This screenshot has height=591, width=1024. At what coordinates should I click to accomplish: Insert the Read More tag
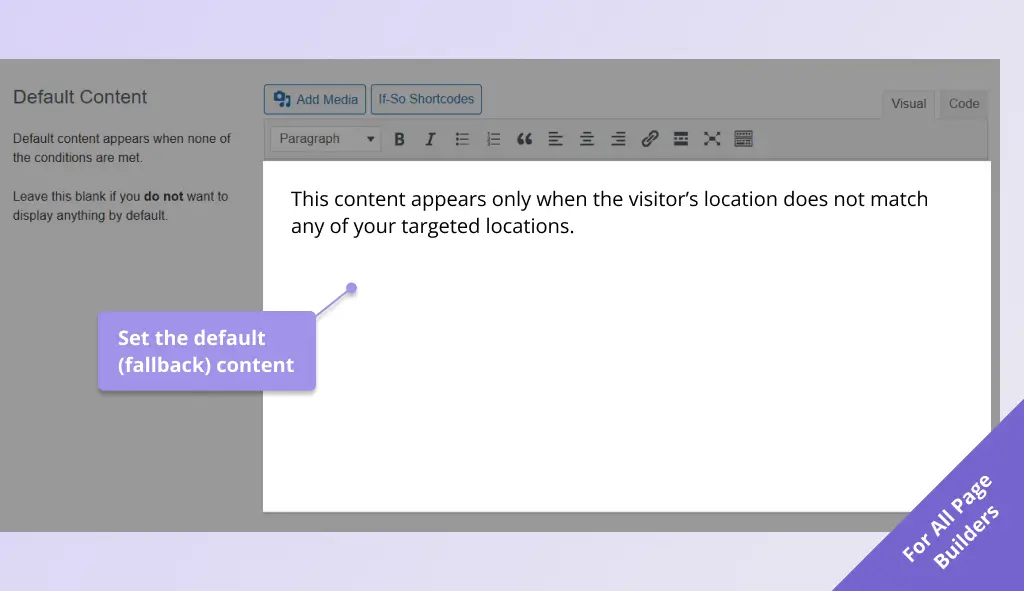coord(681,139)
